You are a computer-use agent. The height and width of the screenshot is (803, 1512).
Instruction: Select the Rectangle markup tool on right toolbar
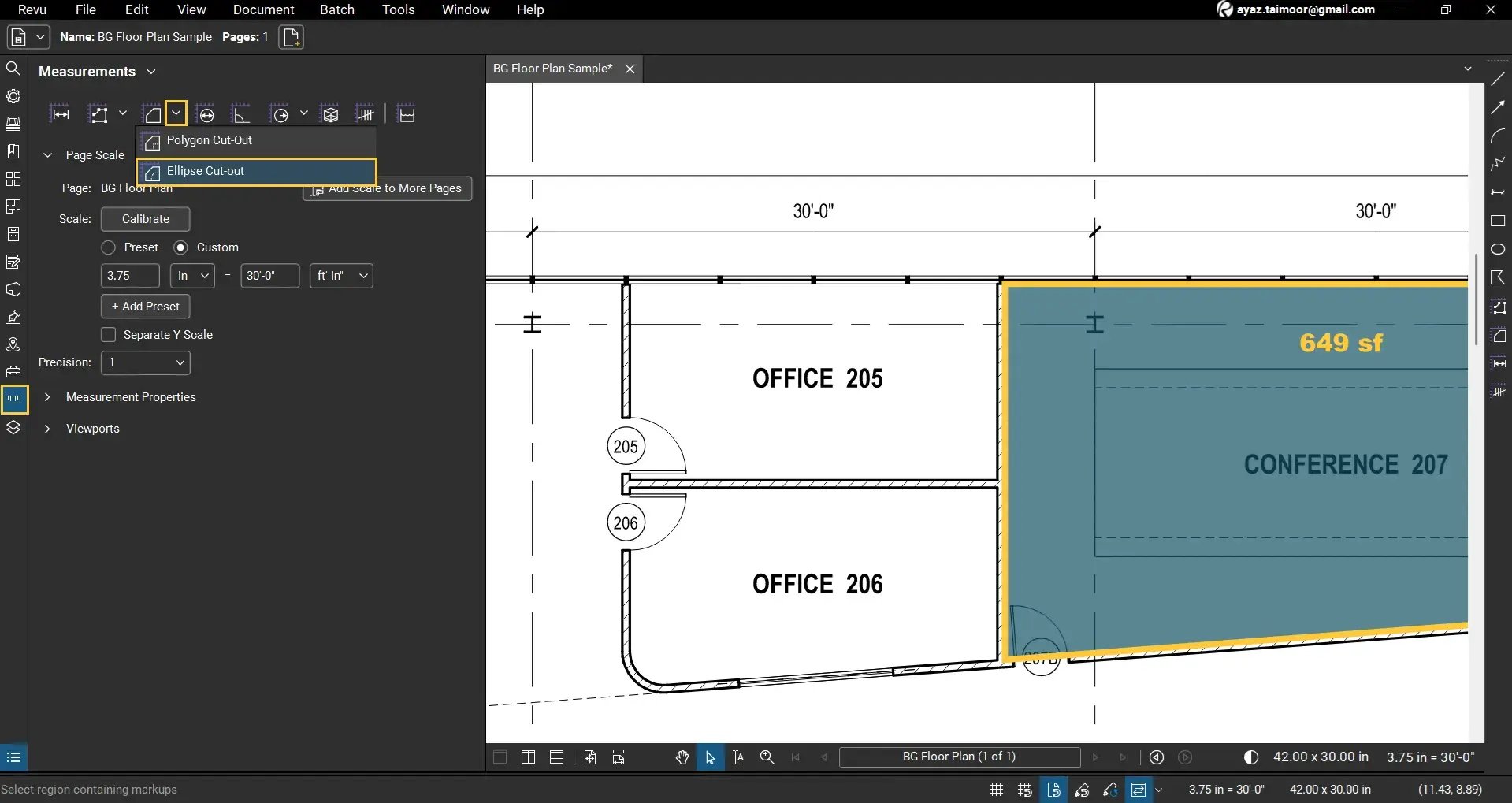tap(1498, 221)
